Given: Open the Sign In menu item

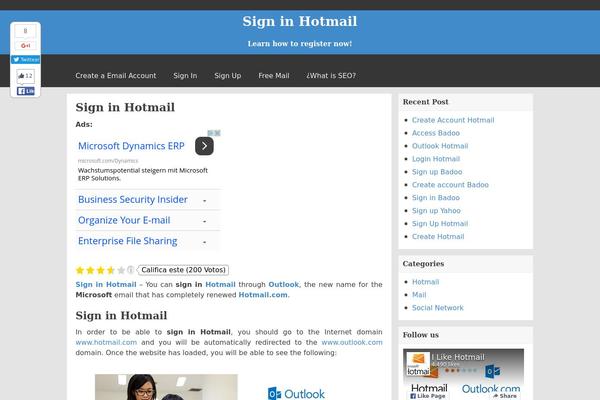Looking at the screenshot, I should [x=185, y=76].
